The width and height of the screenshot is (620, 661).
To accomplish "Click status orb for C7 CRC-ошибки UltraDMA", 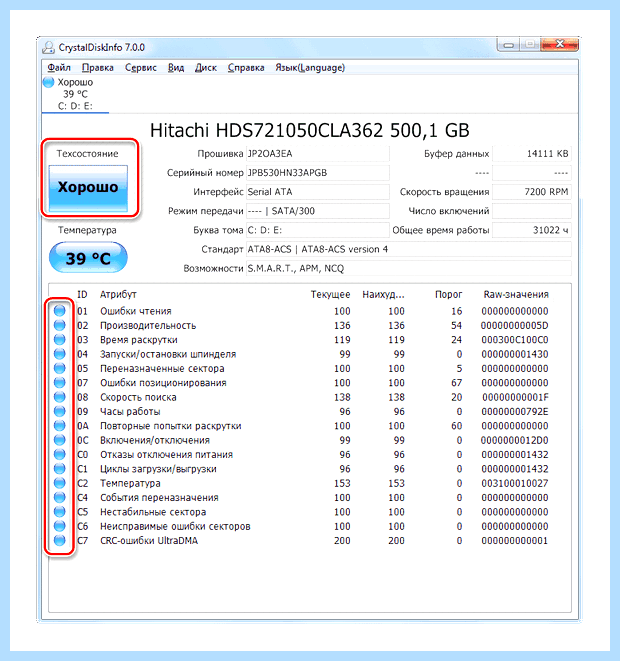I will 59,540.
